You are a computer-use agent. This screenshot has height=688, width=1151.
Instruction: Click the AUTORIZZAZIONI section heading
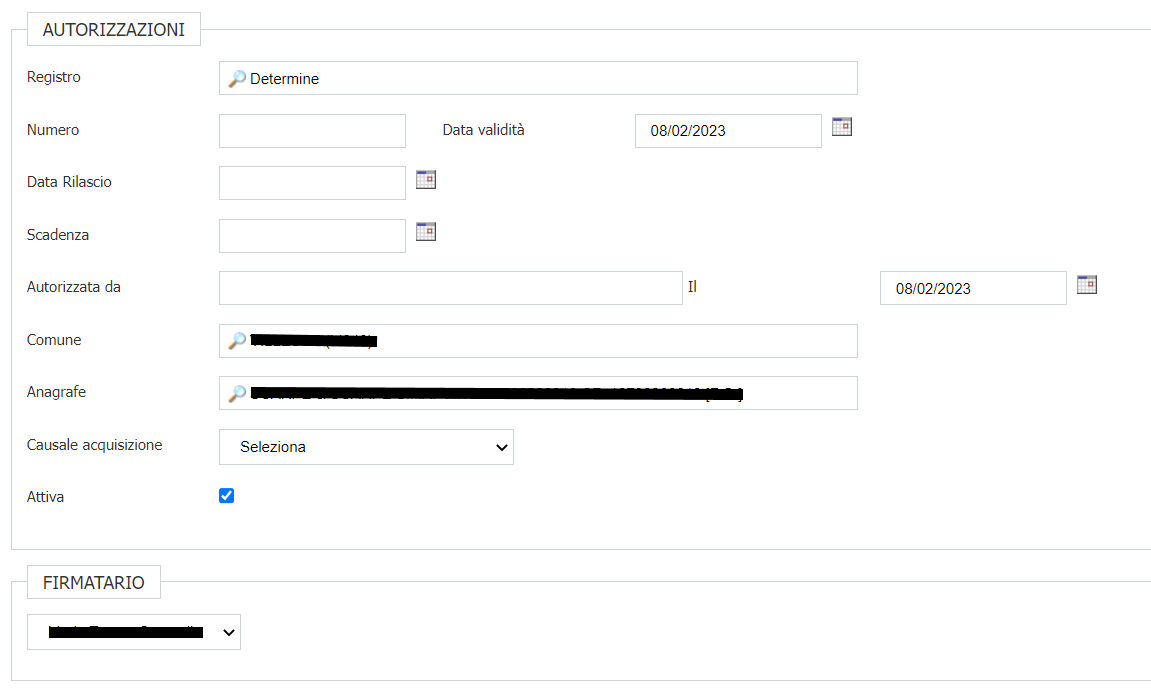coord(113,30)
